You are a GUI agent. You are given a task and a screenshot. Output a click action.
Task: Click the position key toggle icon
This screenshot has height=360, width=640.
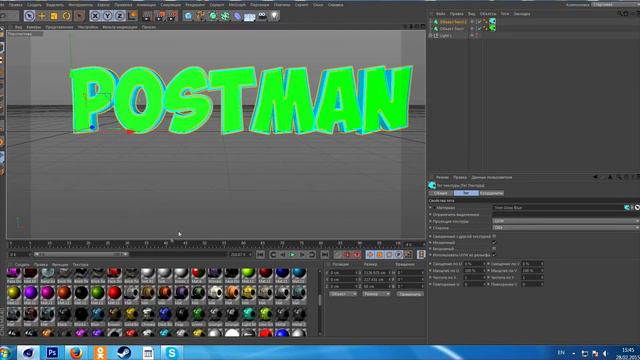pos(370,254)
